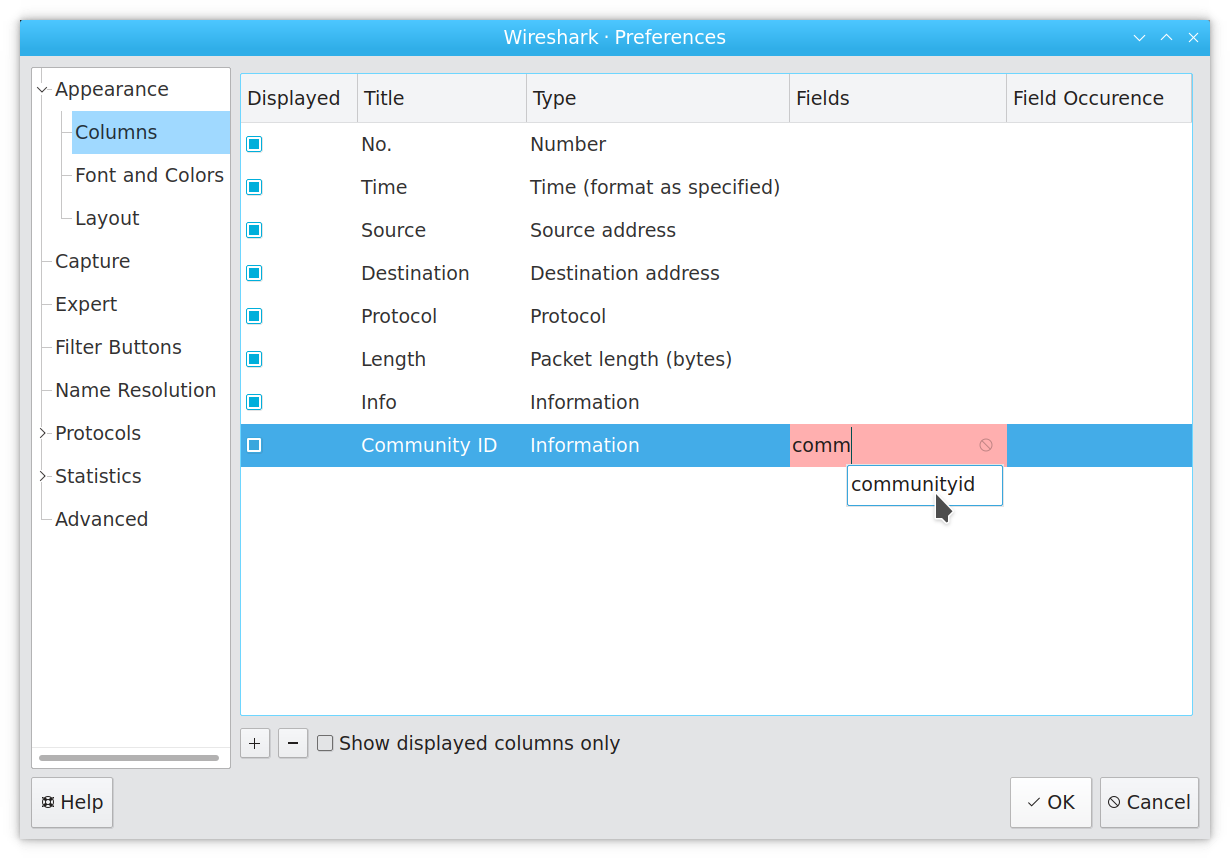The width and height of the screenshot is (1230, 859).
Task: Enable Displayed for Community ID row
Action: [x=254, y=445]
